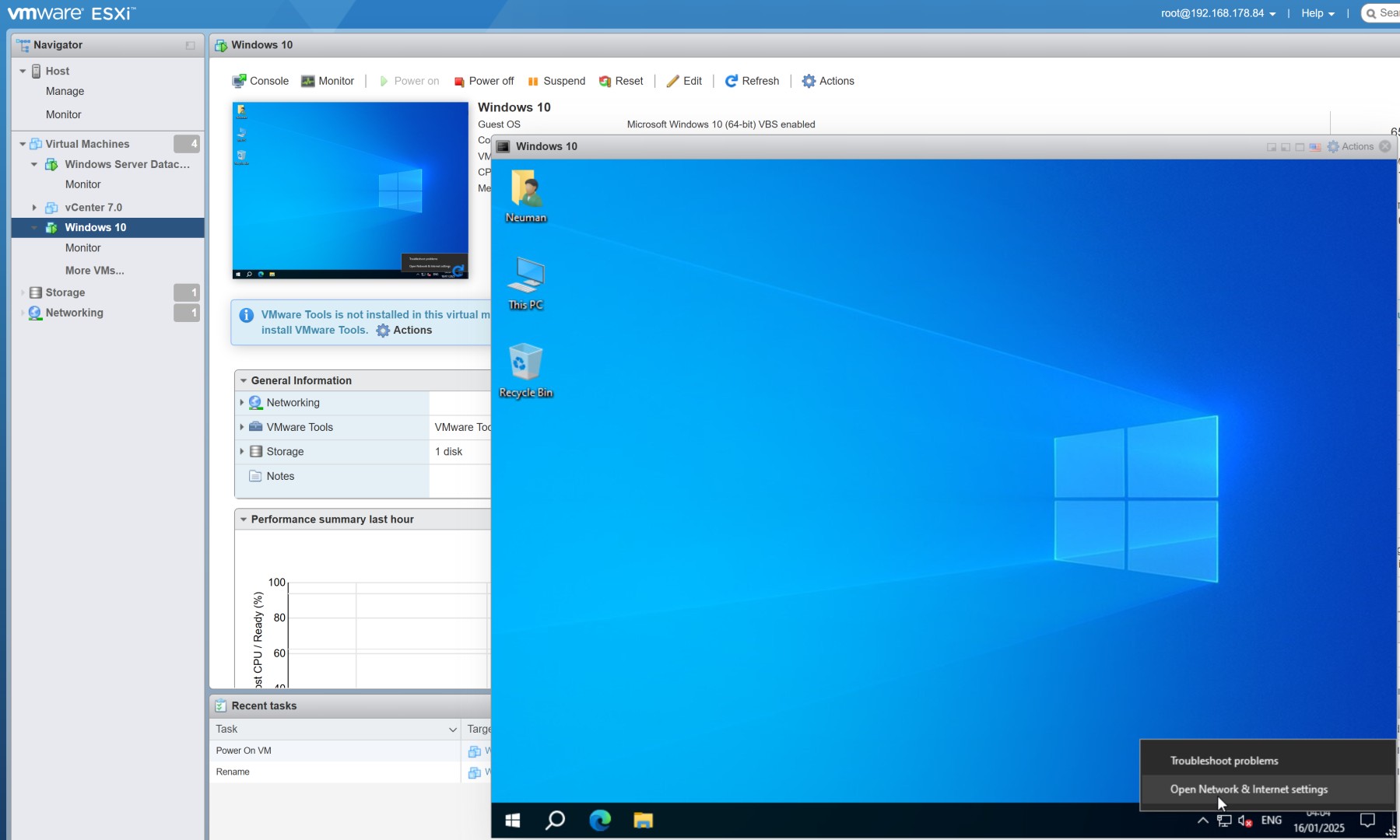
Task: Power off the Windows 10 VM
Action: coord(484,81)
